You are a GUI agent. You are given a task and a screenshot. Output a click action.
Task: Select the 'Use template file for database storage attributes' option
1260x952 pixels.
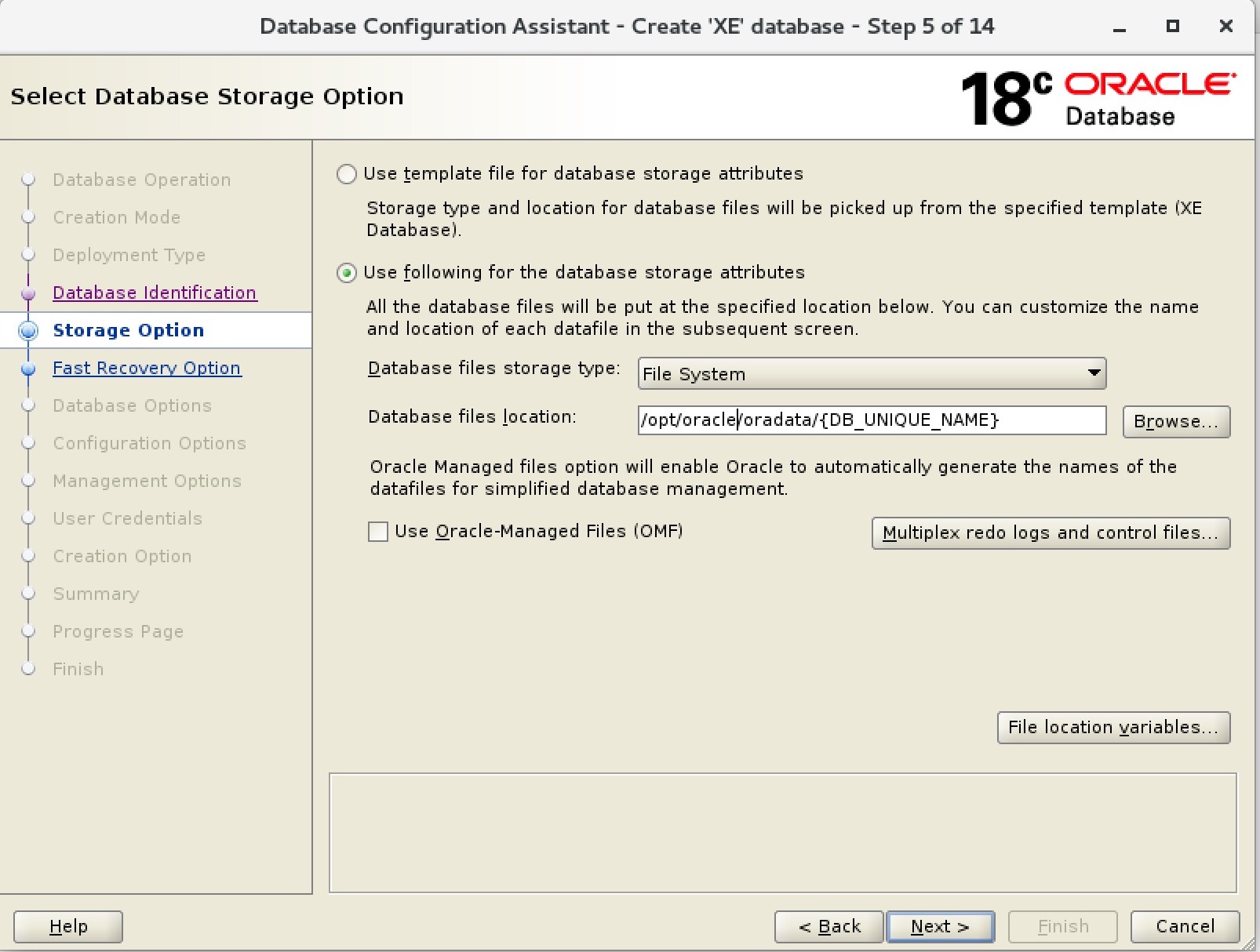[x=346, y=174]
